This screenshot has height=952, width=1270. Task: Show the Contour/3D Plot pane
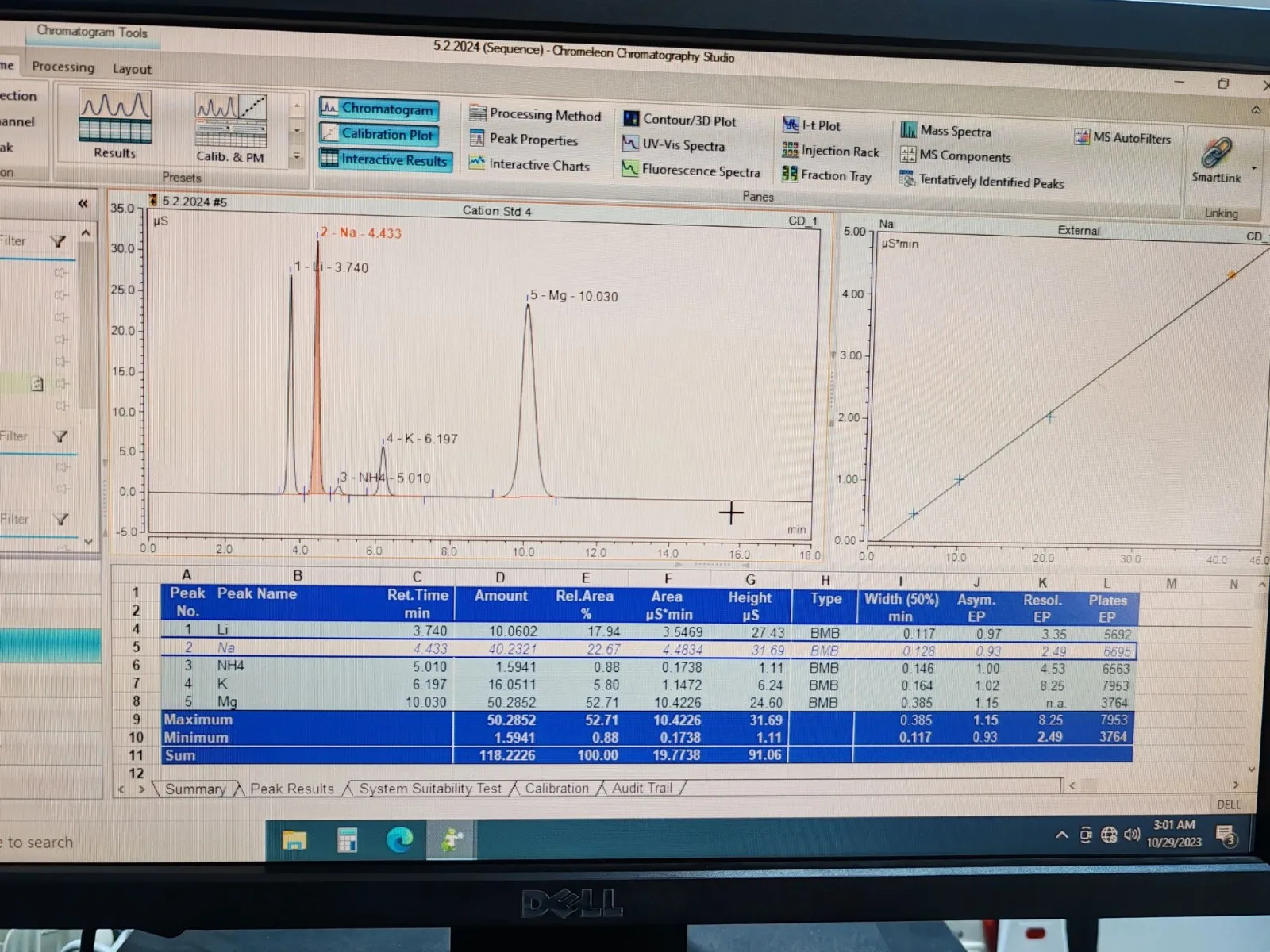680,121
